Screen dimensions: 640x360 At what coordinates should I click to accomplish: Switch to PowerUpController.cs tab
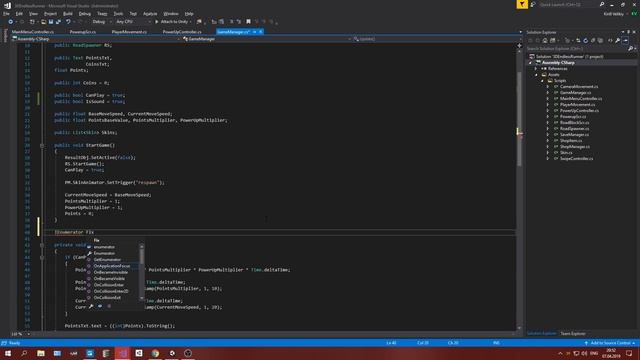coord(182,32)
